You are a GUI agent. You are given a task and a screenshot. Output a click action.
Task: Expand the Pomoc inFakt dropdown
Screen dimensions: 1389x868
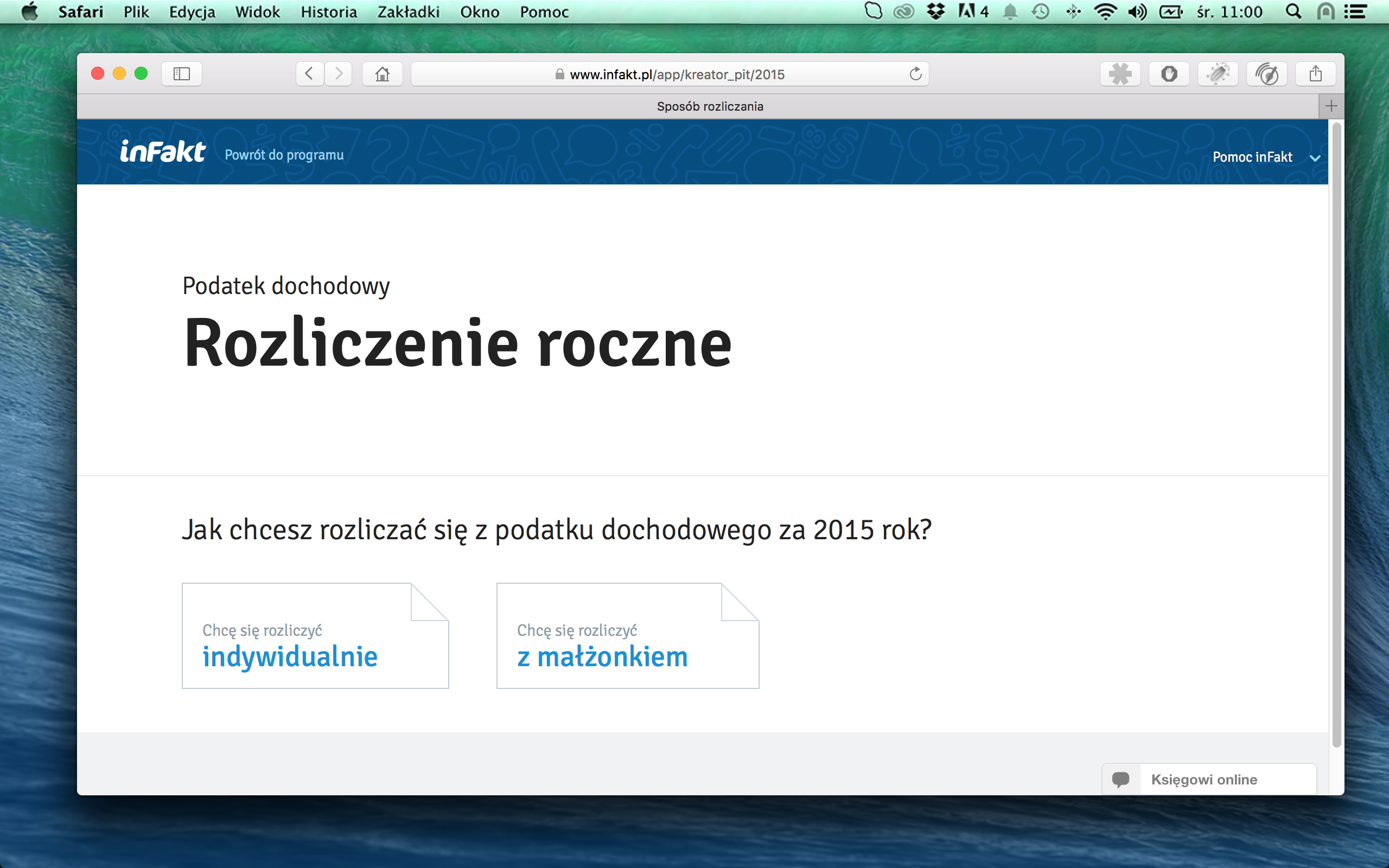1266,157
